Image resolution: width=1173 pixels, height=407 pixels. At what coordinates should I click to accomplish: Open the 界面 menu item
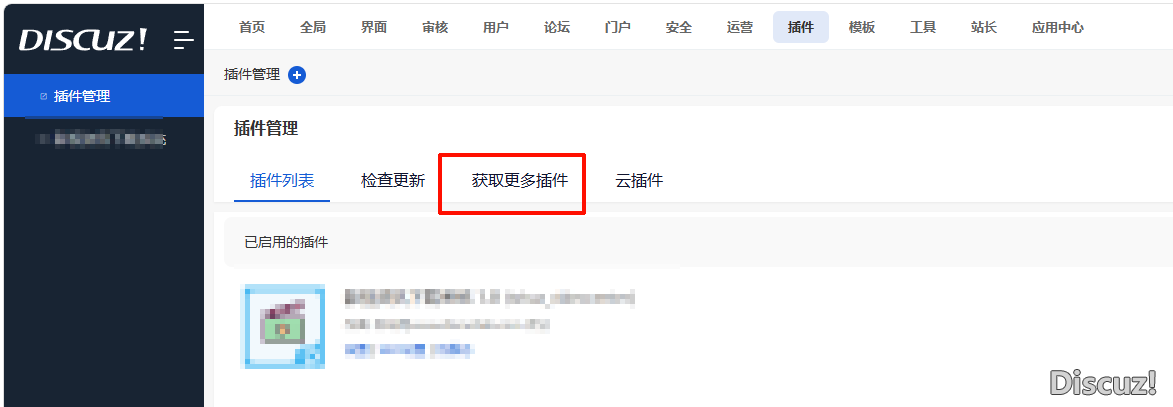point(374,28)
